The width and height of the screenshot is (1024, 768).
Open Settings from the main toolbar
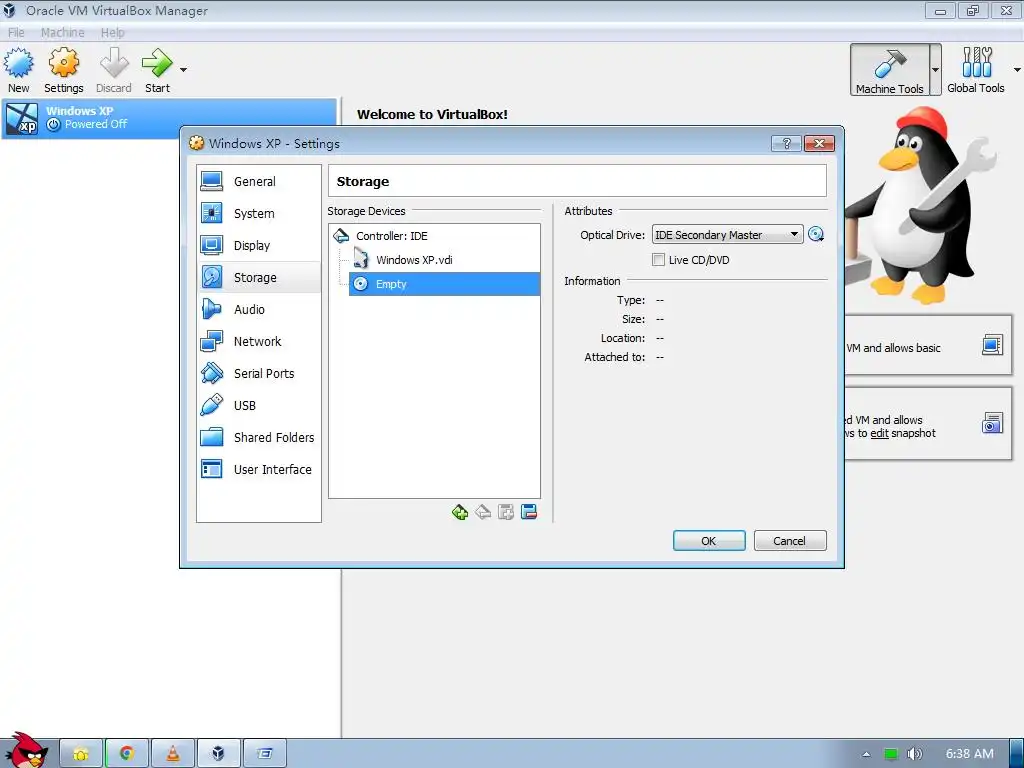coord(63,70)
